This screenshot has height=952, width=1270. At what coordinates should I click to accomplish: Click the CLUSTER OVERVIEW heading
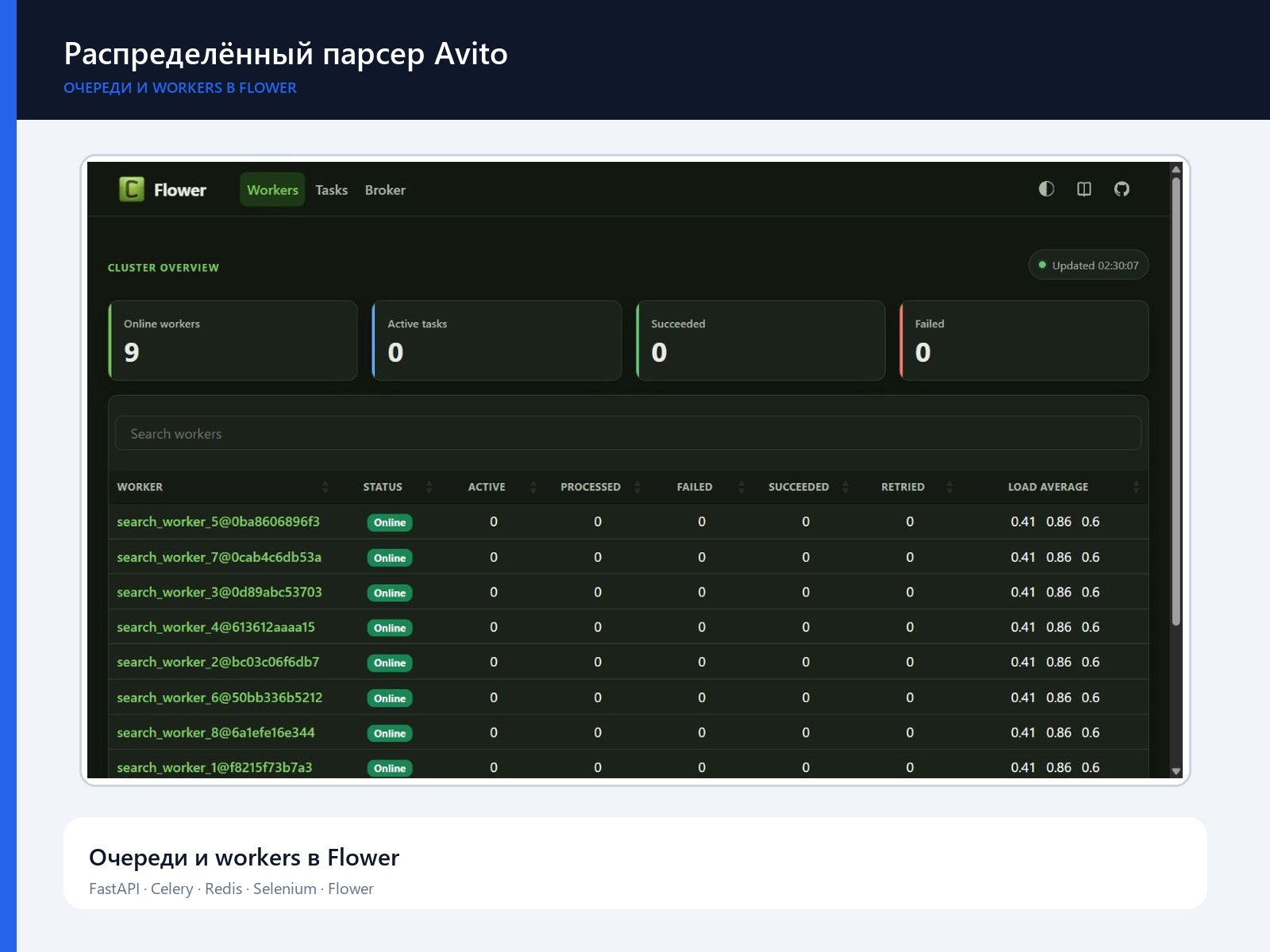(164, 268)
